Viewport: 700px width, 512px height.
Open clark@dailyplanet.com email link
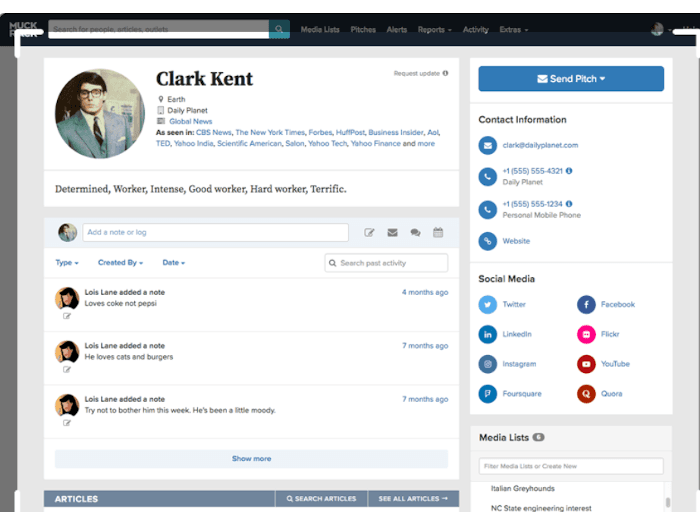coord(540,145)
